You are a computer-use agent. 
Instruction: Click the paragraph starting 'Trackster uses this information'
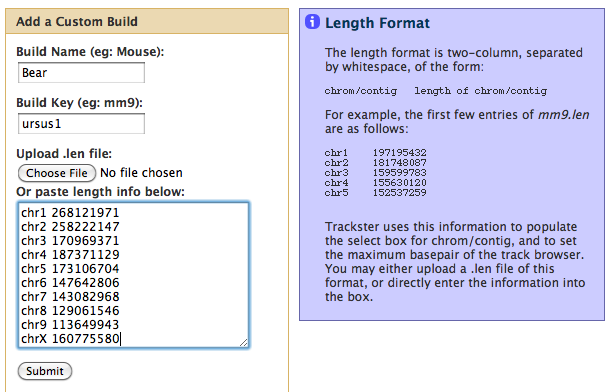coord(455,262)
